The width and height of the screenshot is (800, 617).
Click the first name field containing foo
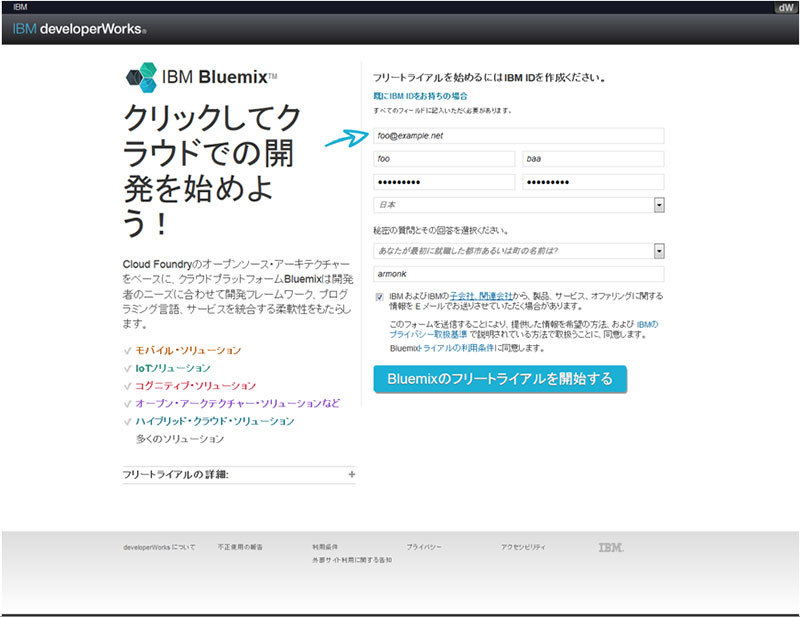point(444,159)
